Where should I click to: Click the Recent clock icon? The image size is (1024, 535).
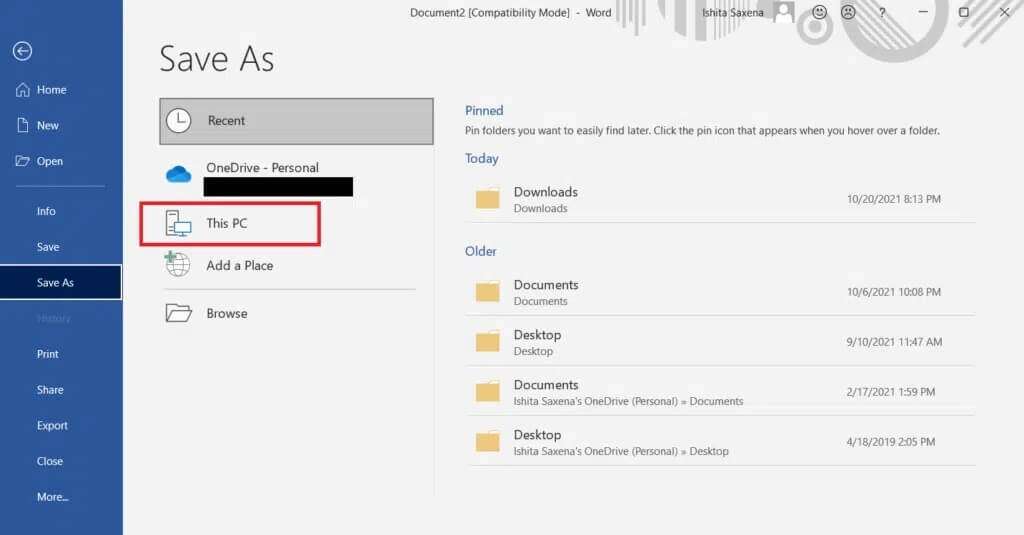click(x=178, y=121)
